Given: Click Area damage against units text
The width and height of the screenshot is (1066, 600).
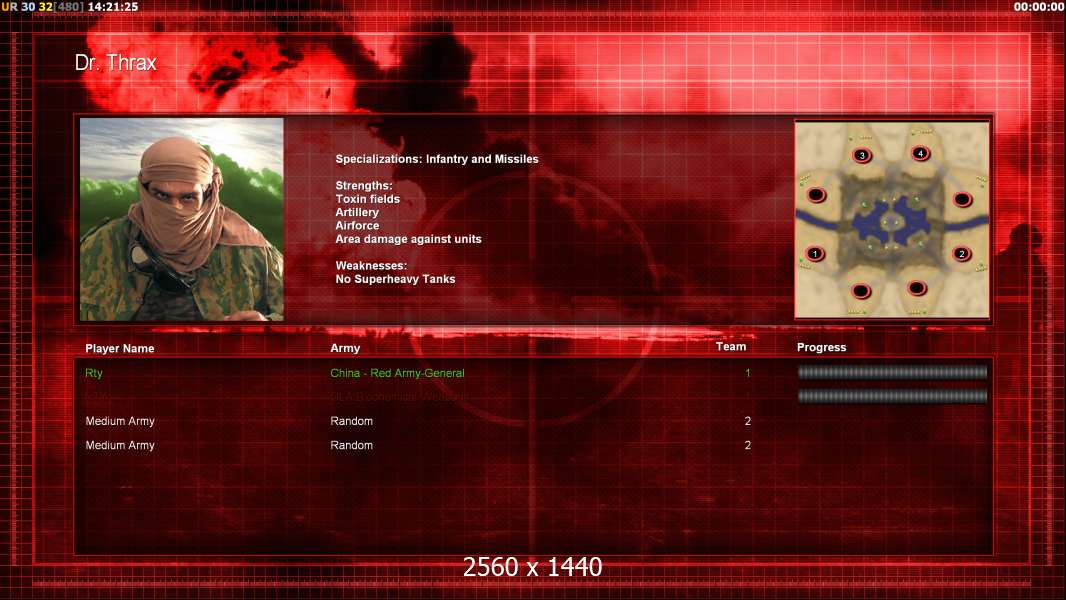Looking at the screenshot, I should pos(408,239).
